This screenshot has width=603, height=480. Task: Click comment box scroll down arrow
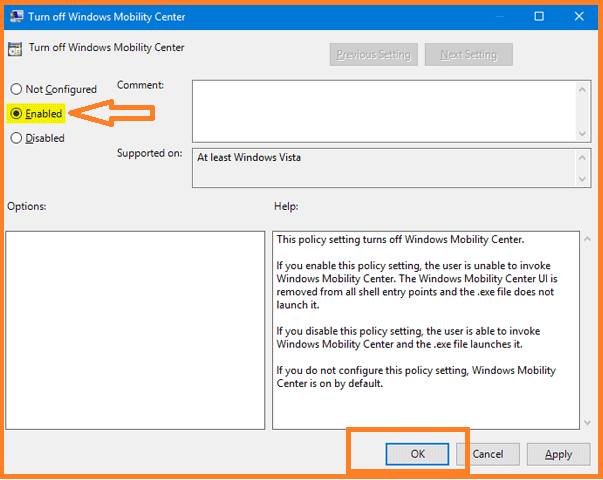tap(582, 133)
